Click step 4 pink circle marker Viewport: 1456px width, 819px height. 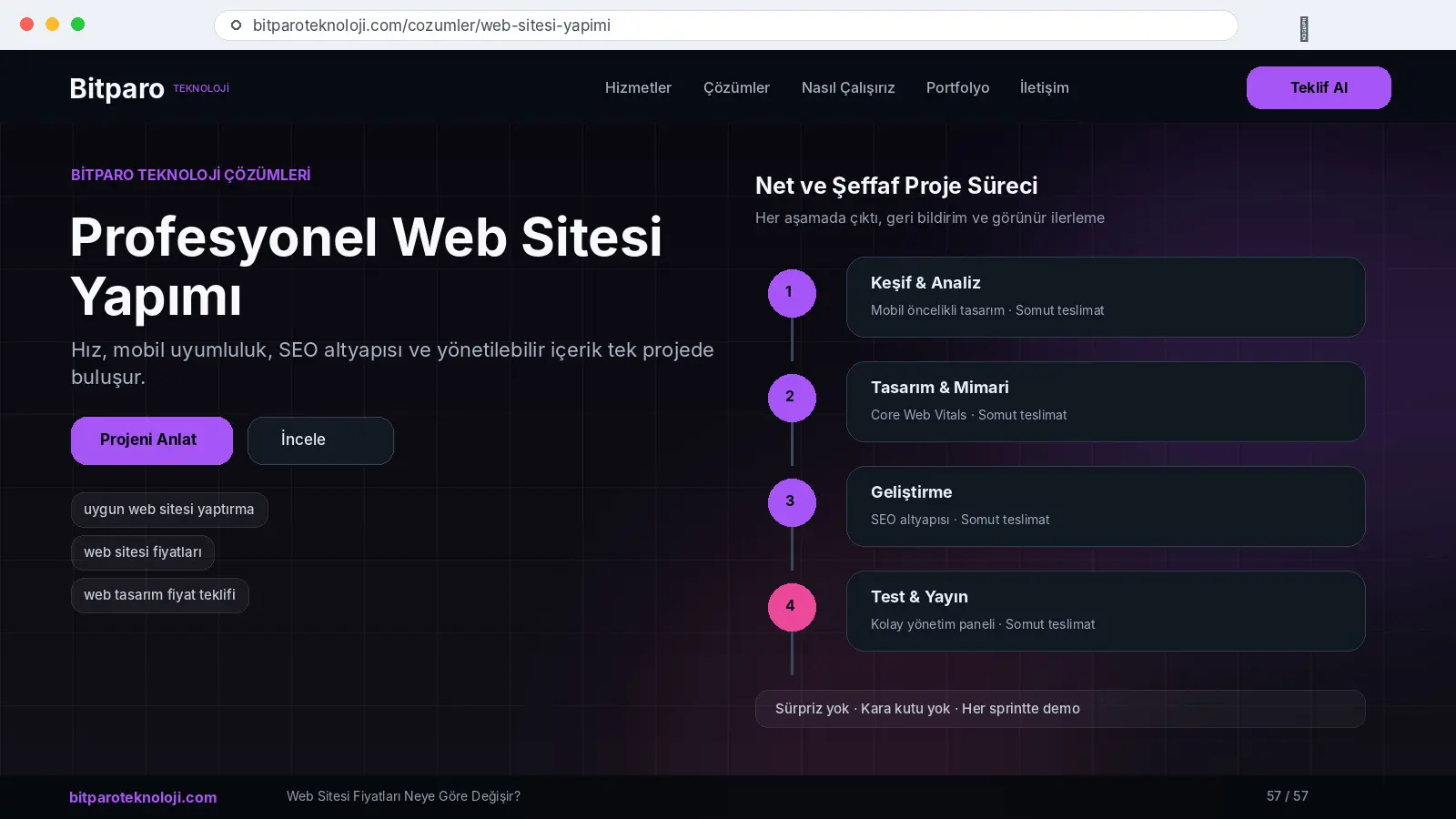[x=792, y=607]
